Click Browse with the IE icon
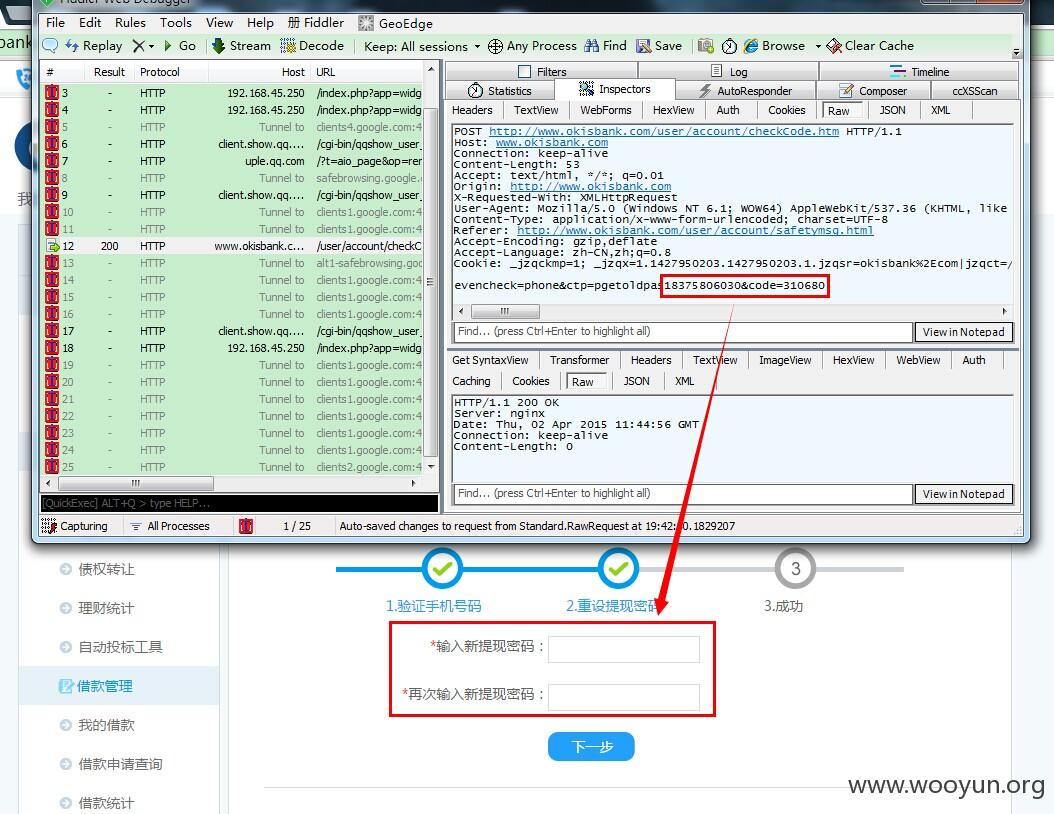Image resolution: width=1054 pixels, height=814 pixels. (774, 46)
